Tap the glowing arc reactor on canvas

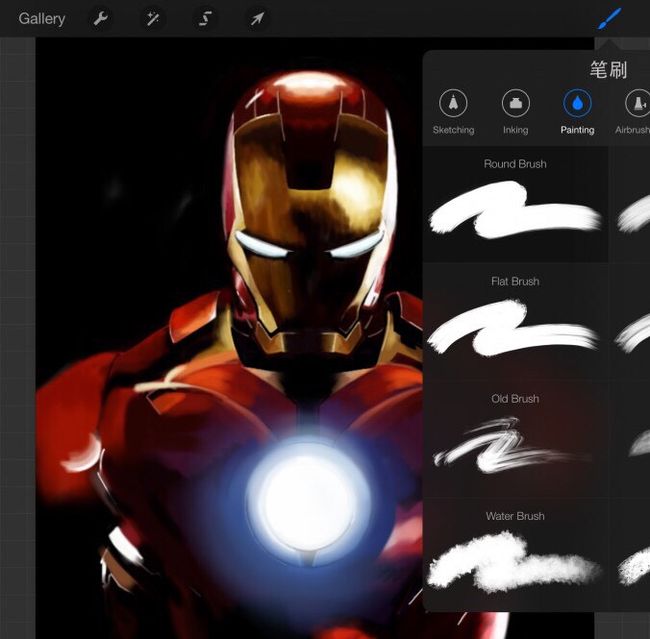(x=308, y=501)
